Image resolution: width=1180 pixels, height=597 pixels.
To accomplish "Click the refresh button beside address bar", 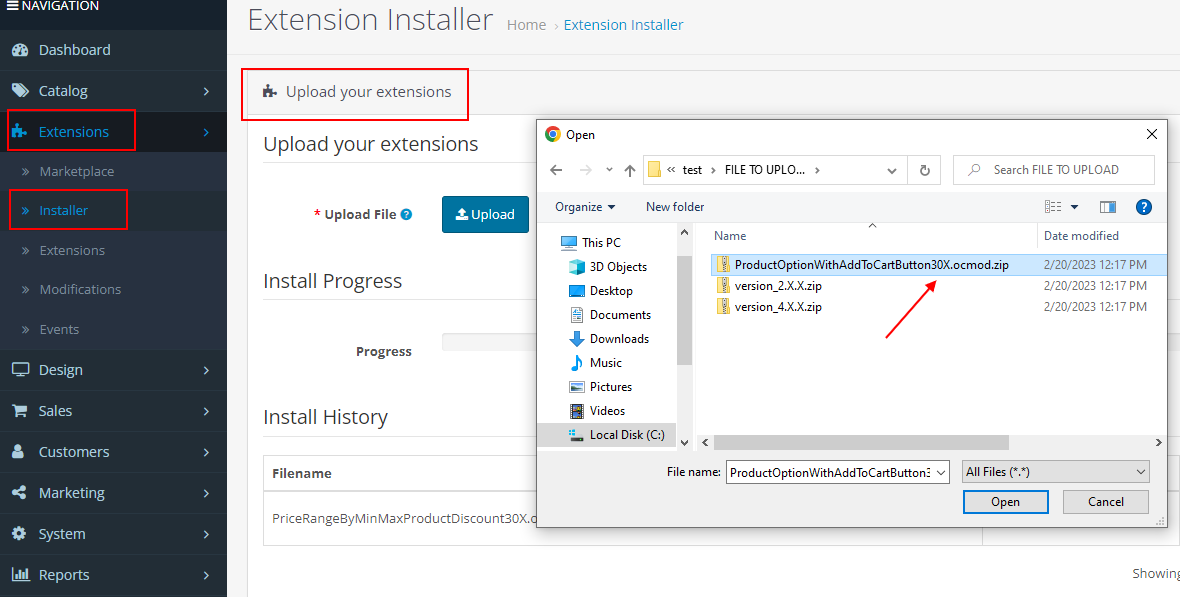I will tap(924, 170).
